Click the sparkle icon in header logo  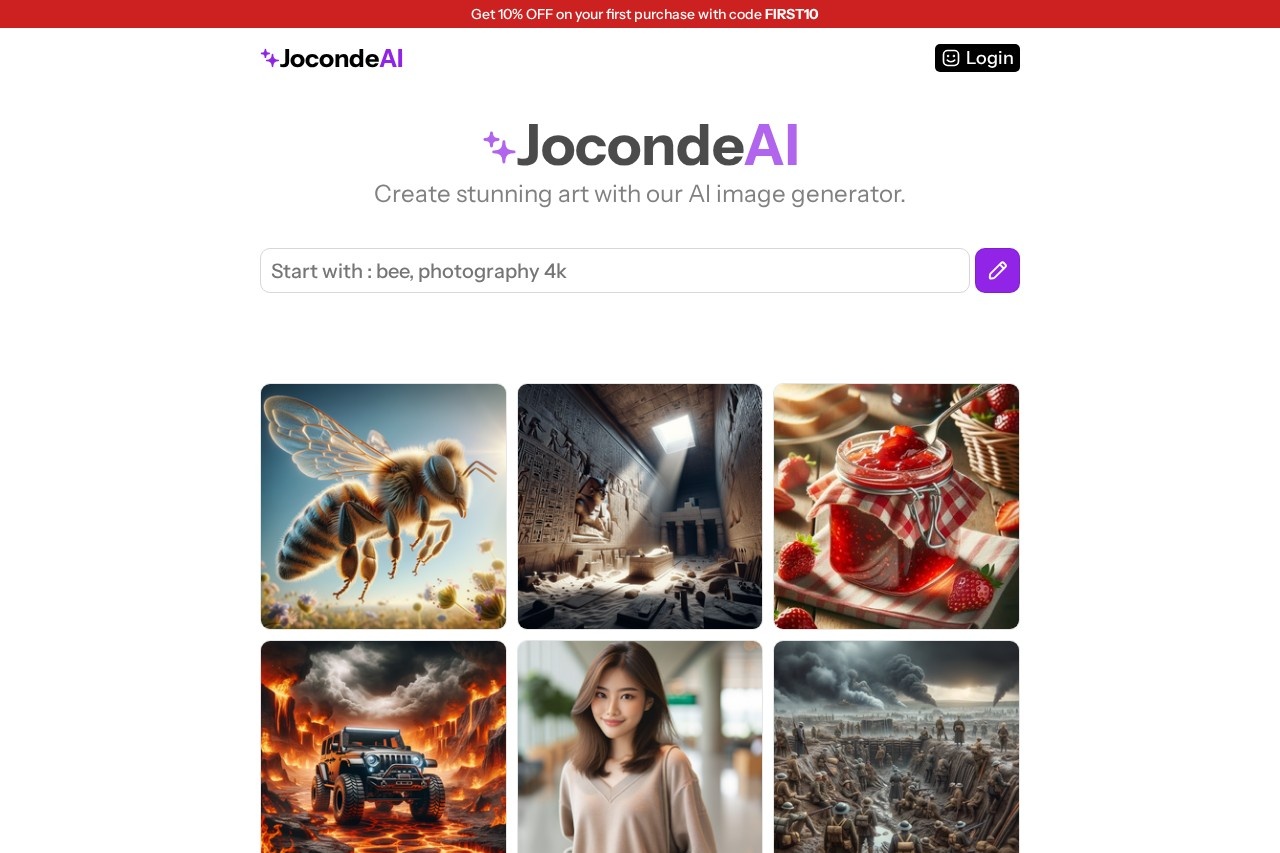(269, 58)
